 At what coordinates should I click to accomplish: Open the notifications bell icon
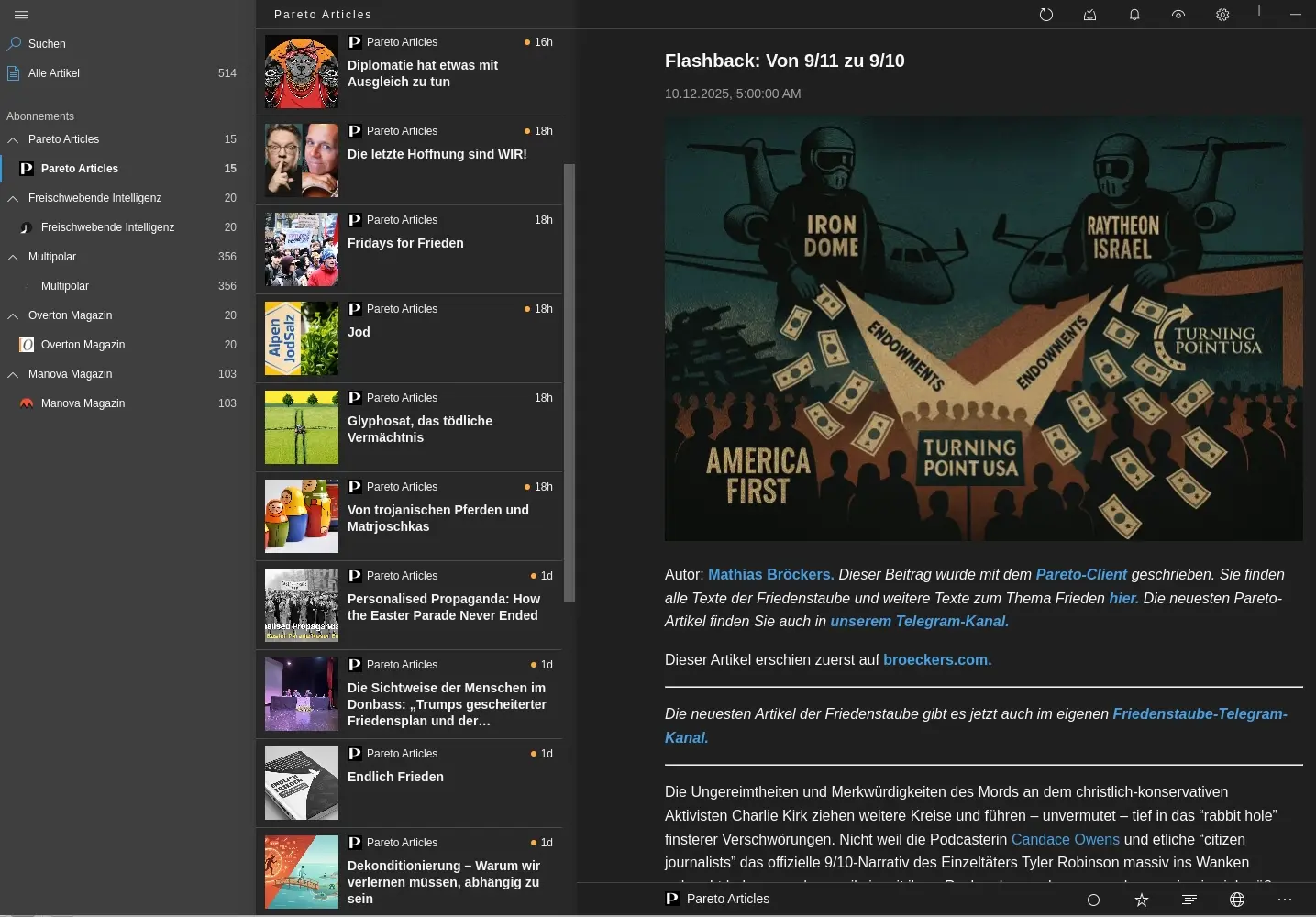pos(1134,15)
